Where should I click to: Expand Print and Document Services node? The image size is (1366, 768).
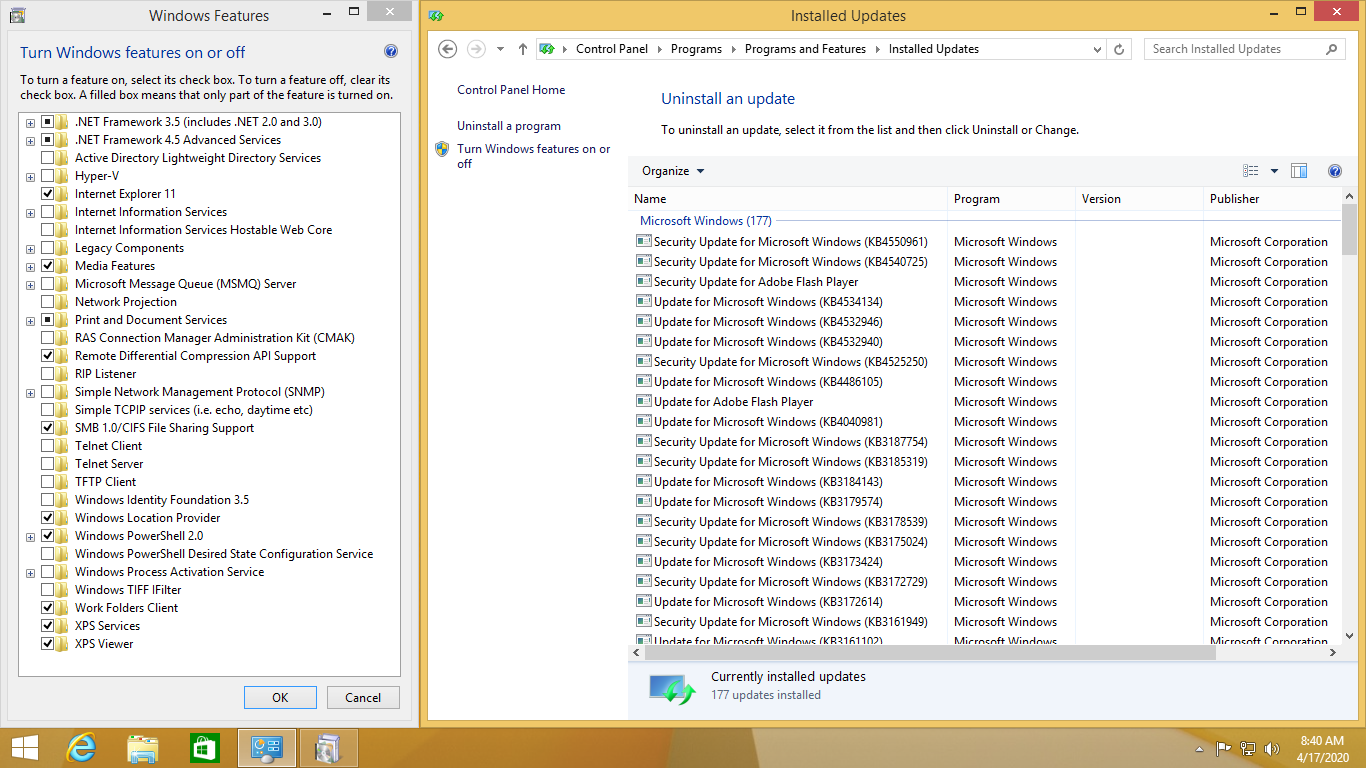click(x=30, y=320)
